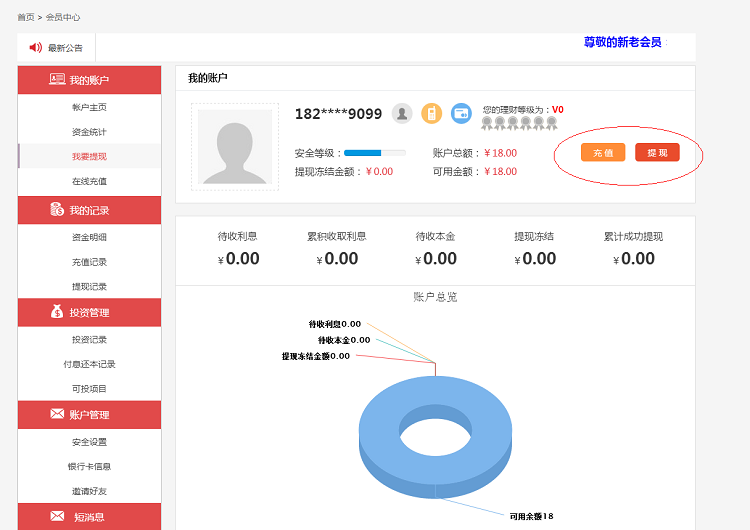Click the real-name verification person icon
Image resolution: width=750 pixels, height=530 pixels.
402,114
